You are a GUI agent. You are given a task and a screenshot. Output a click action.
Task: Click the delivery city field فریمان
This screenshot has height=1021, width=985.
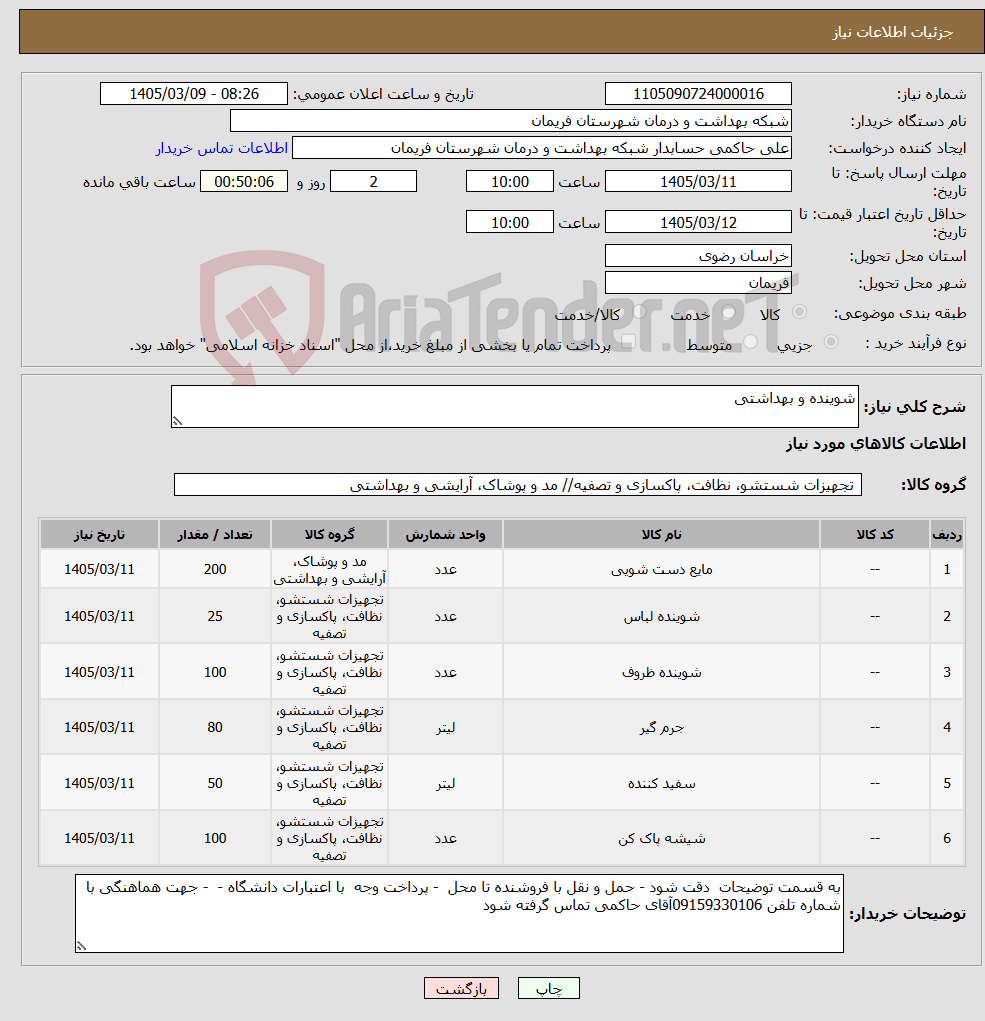(x=698, y=283)
